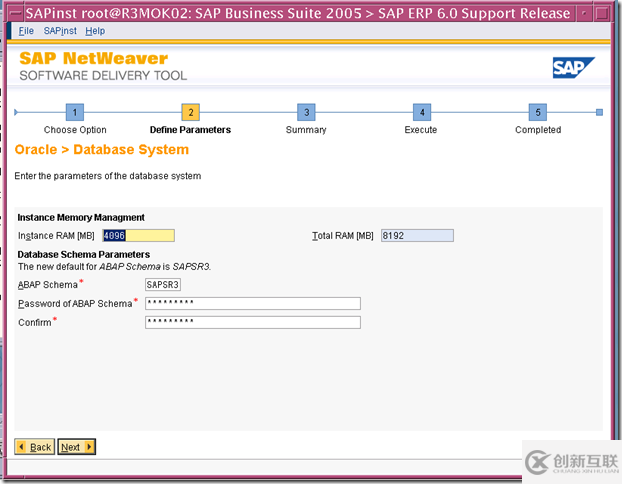
Task: Focus the Password of ABAP Schema field
Action: coord(253,303)
